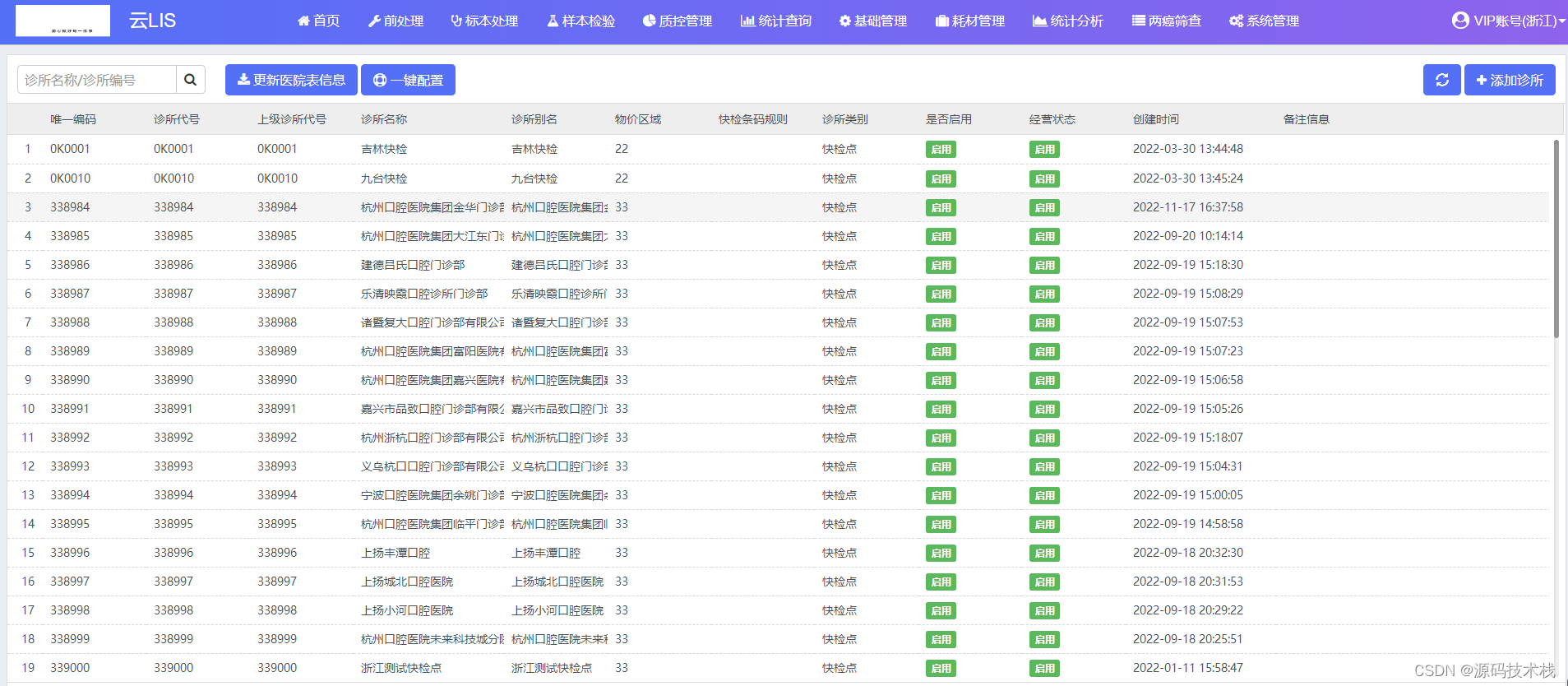Open 系统管理 gears menu
Image resolution: width=1568 pixels, height=686 pixels.
click(1264, 21)
